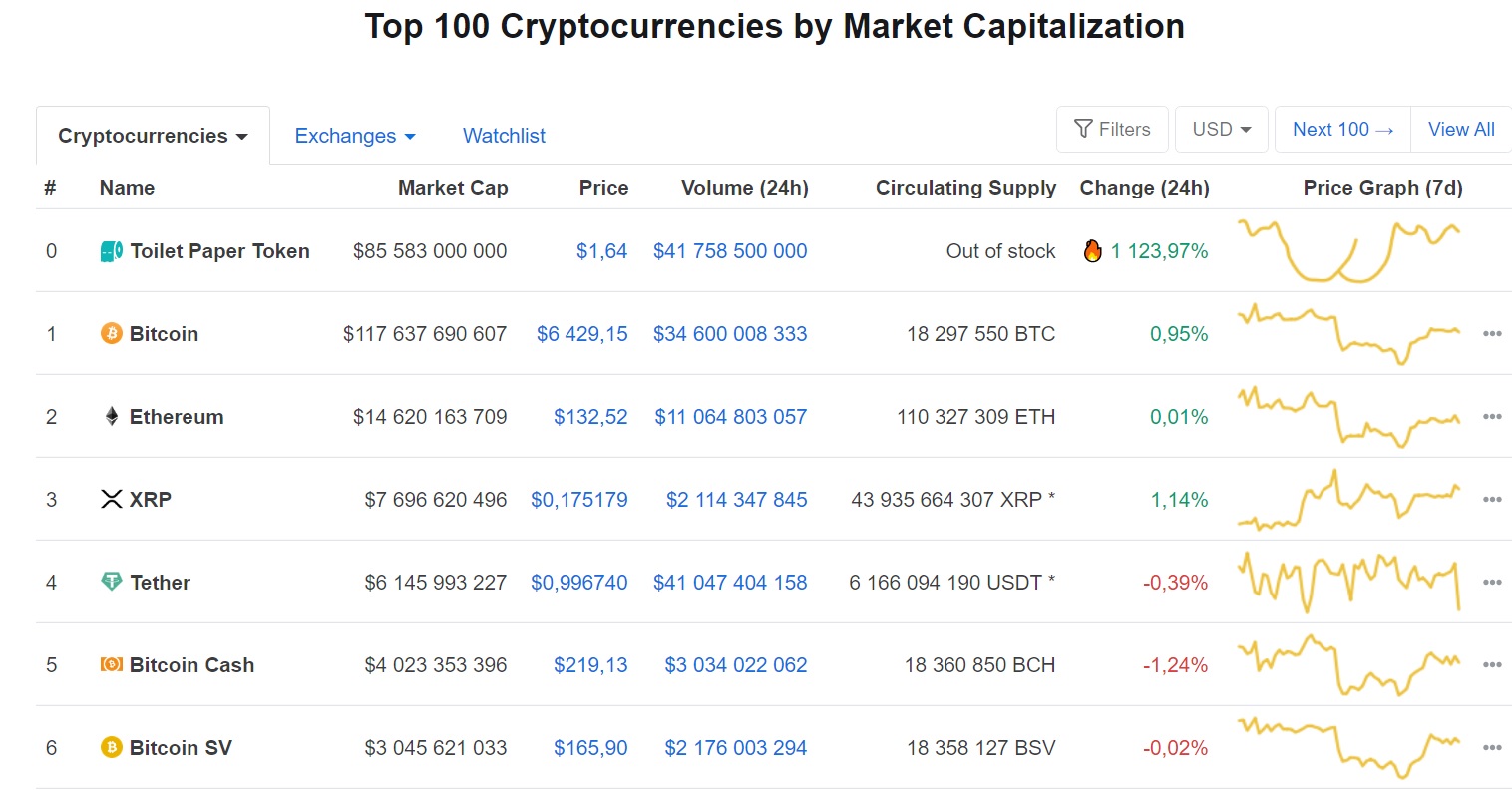Open the USD currency selector
This screenshot has width=1512, height=793.
point(1222,130)
